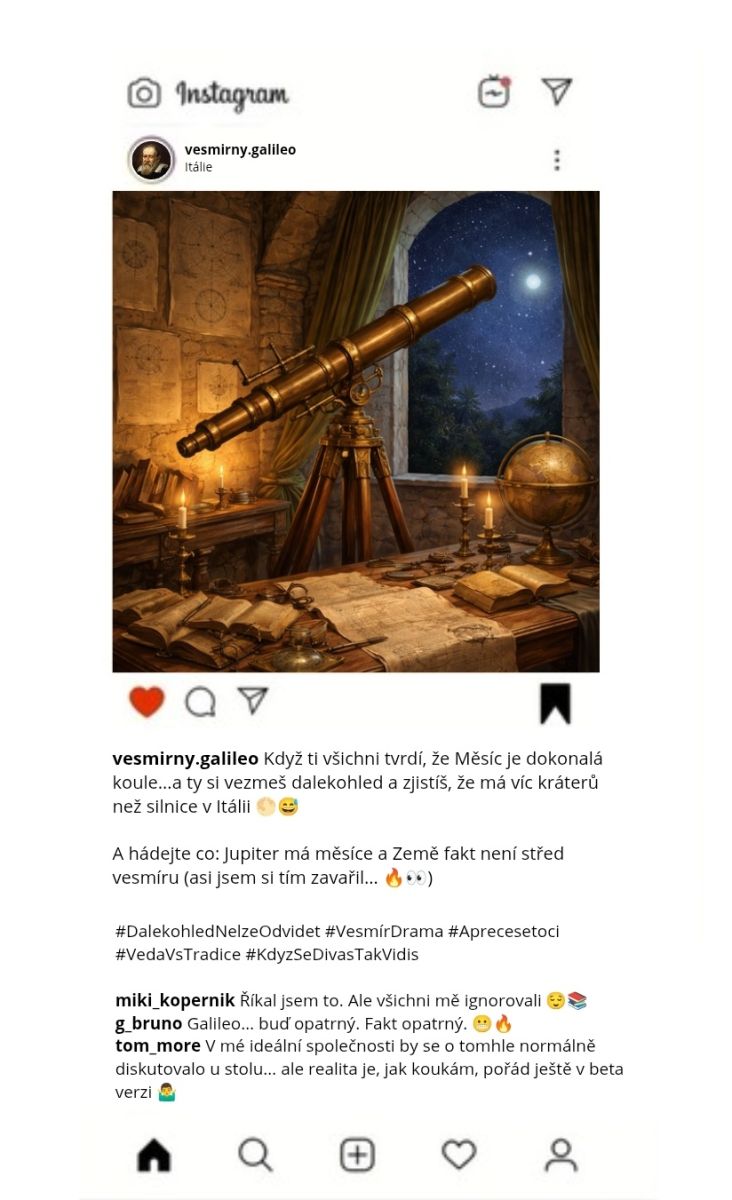Go to Home tab in bottom bar
The width and height of the screenshot is (732, 1200).
coord(154,1155)
